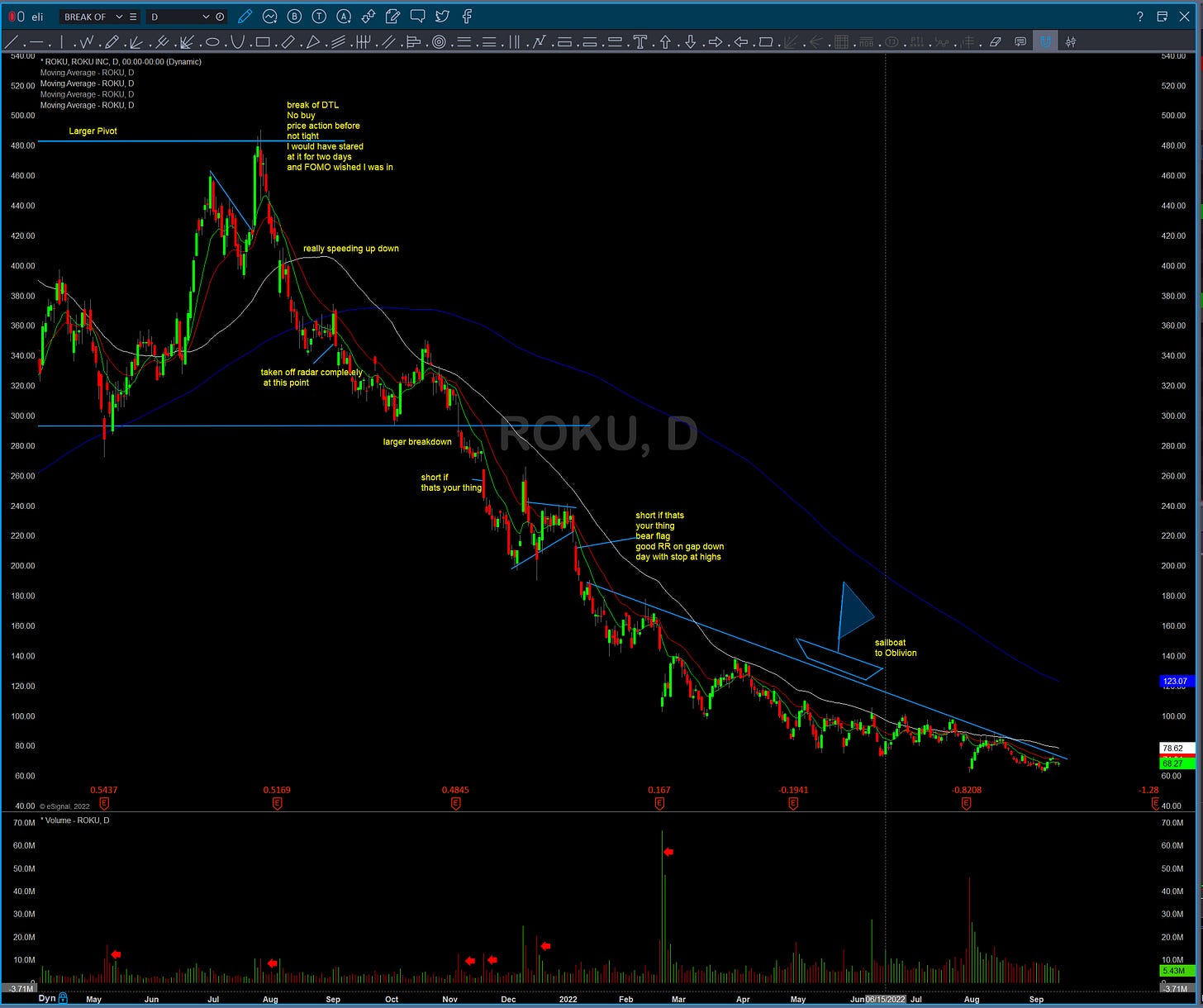The width and height of the screenshot is (1203, 1008).
Task: Click the 06/15/2022 date cursor label
Action: tap(885, 999)
